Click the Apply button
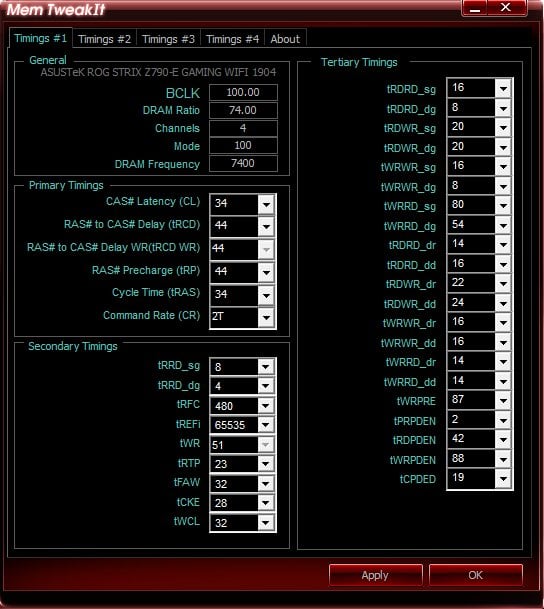 point(375,575)
